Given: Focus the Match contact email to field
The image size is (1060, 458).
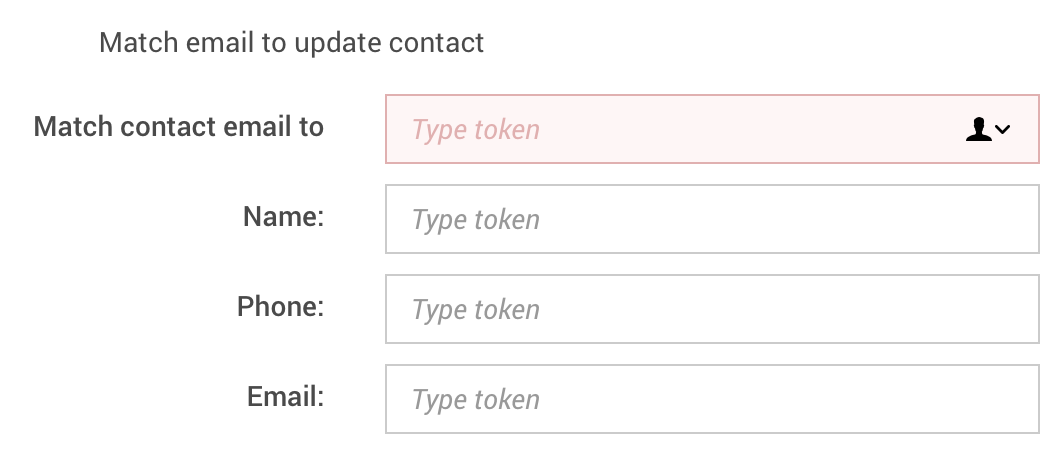Looking at the screenshot, I should [x=680, y=129].
